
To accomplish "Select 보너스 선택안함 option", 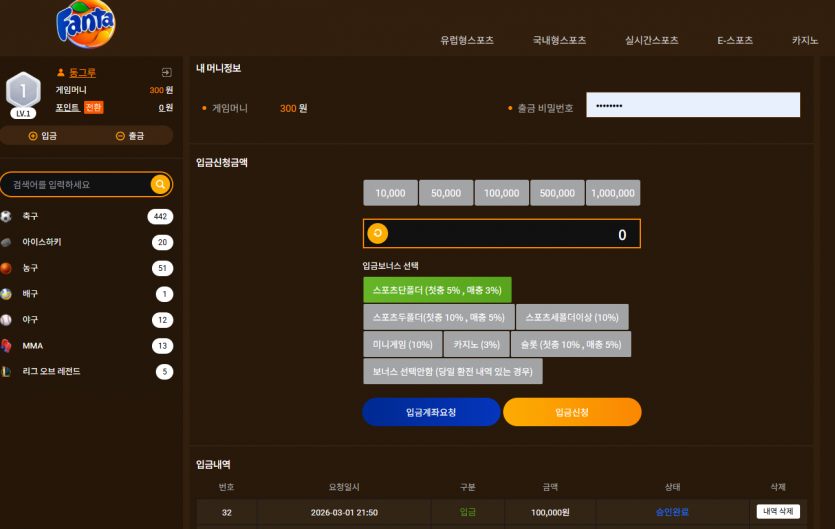I will tap(453, 371).
